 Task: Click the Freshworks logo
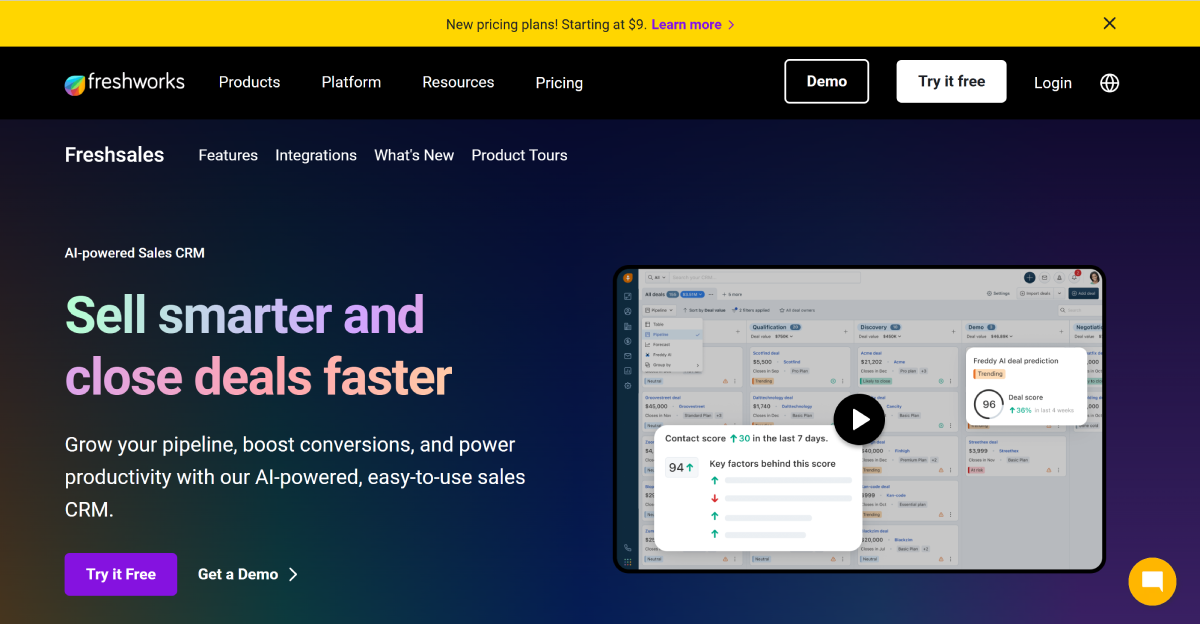click(x=124, y=83)
